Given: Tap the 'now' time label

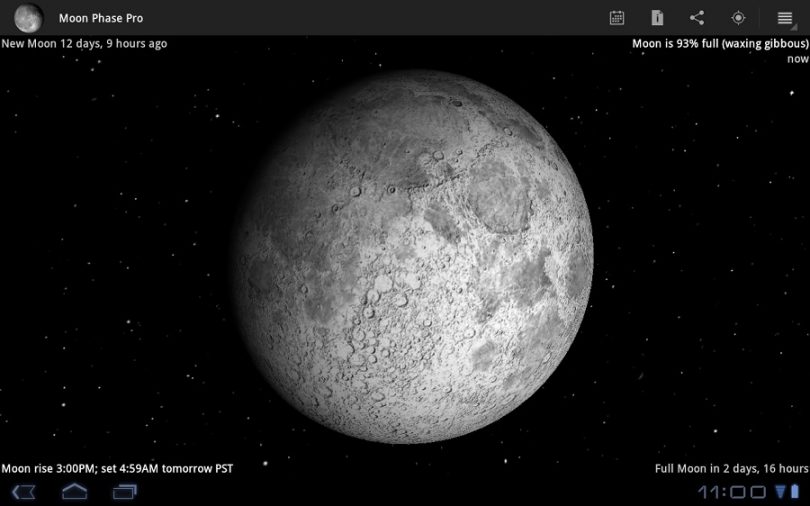Looking at the screenshot, I should tap(797, 59).
